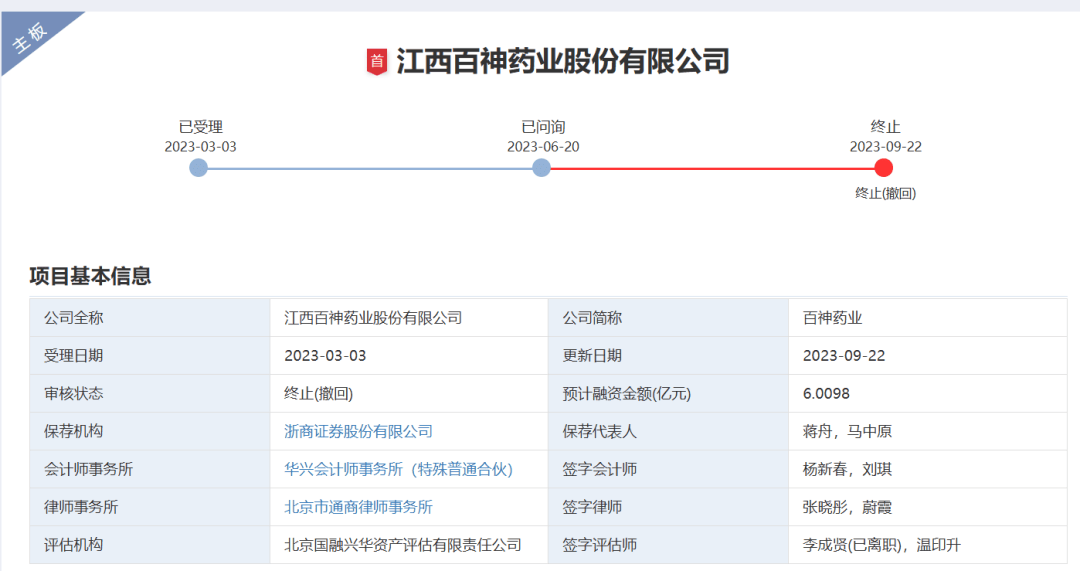Image resolution: width=1080 pixels, height=571 pixels.
Task: Click the 江西百神药业股份有限公司 page title
Action: pos(563,62)
